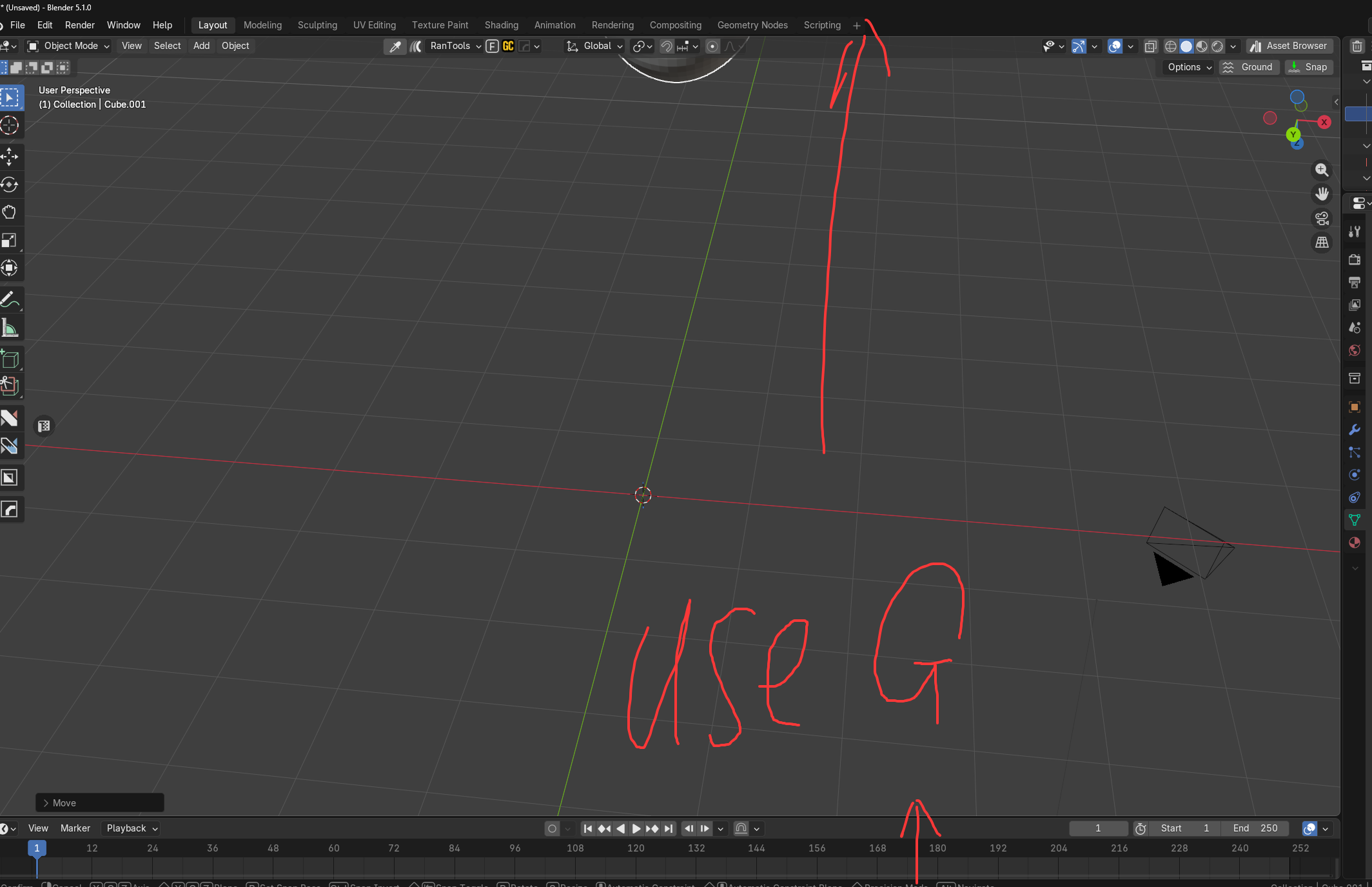Click the playhead marker at frame 1

[37, 848]
